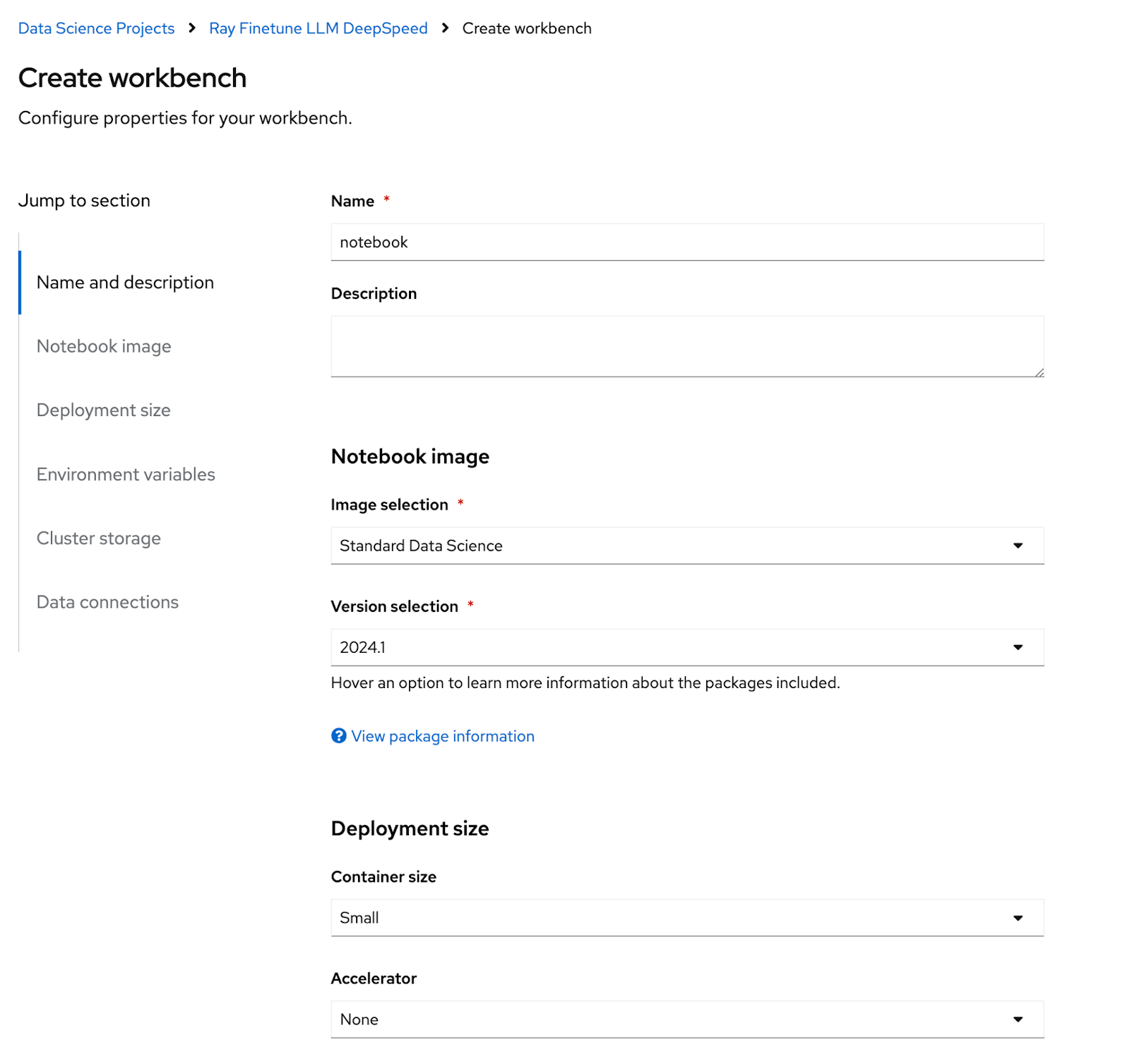Jump to Notebook image section
Screen dimensions: 1130x1064
pos(104,346)
